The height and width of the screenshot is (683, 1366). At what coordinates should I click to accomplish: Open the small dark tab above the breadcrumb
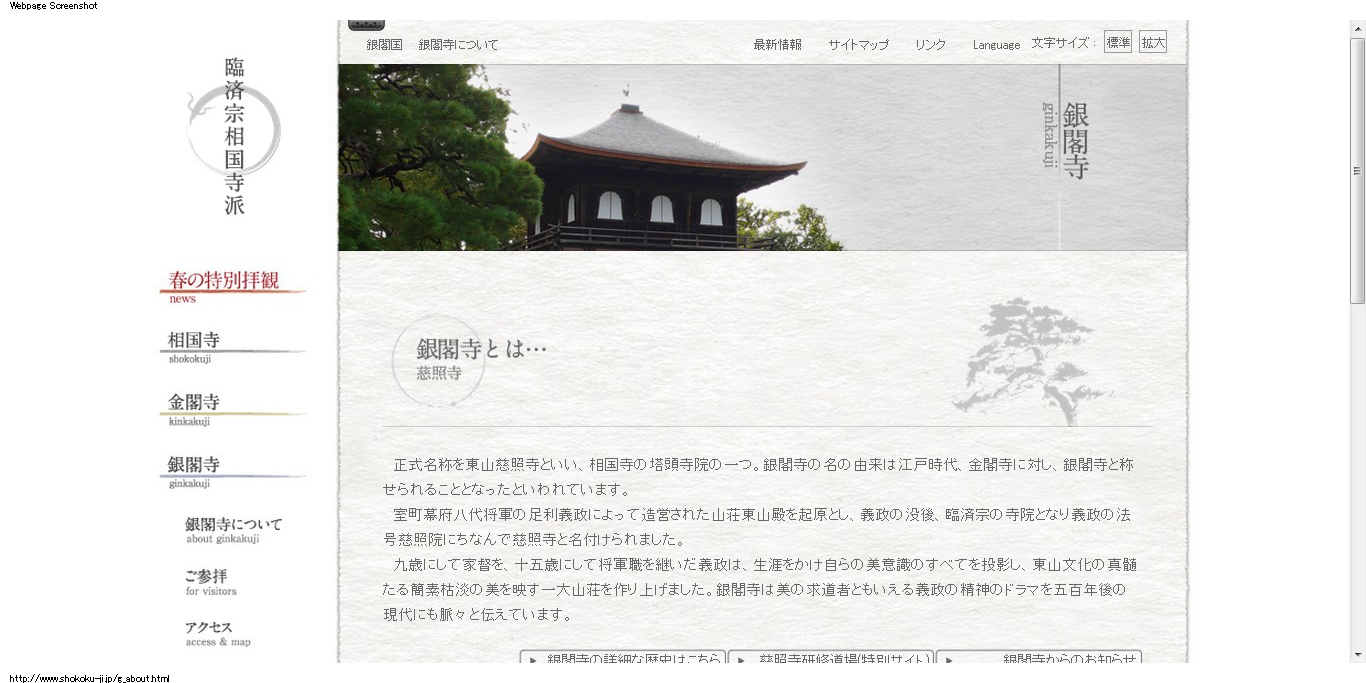(366, 25)
